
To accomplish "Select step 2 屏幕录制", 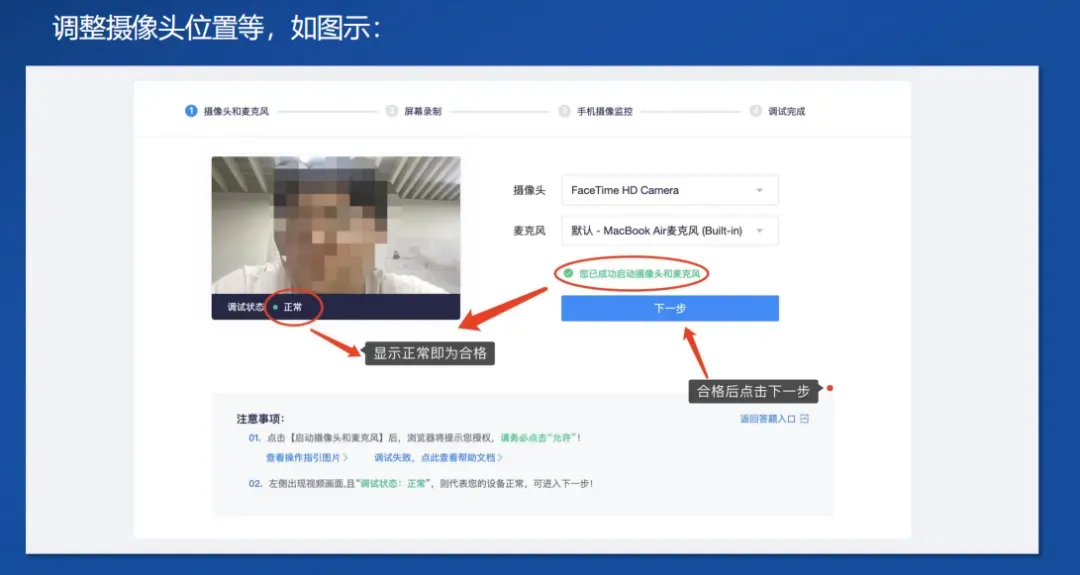I will tap(413, 111).
